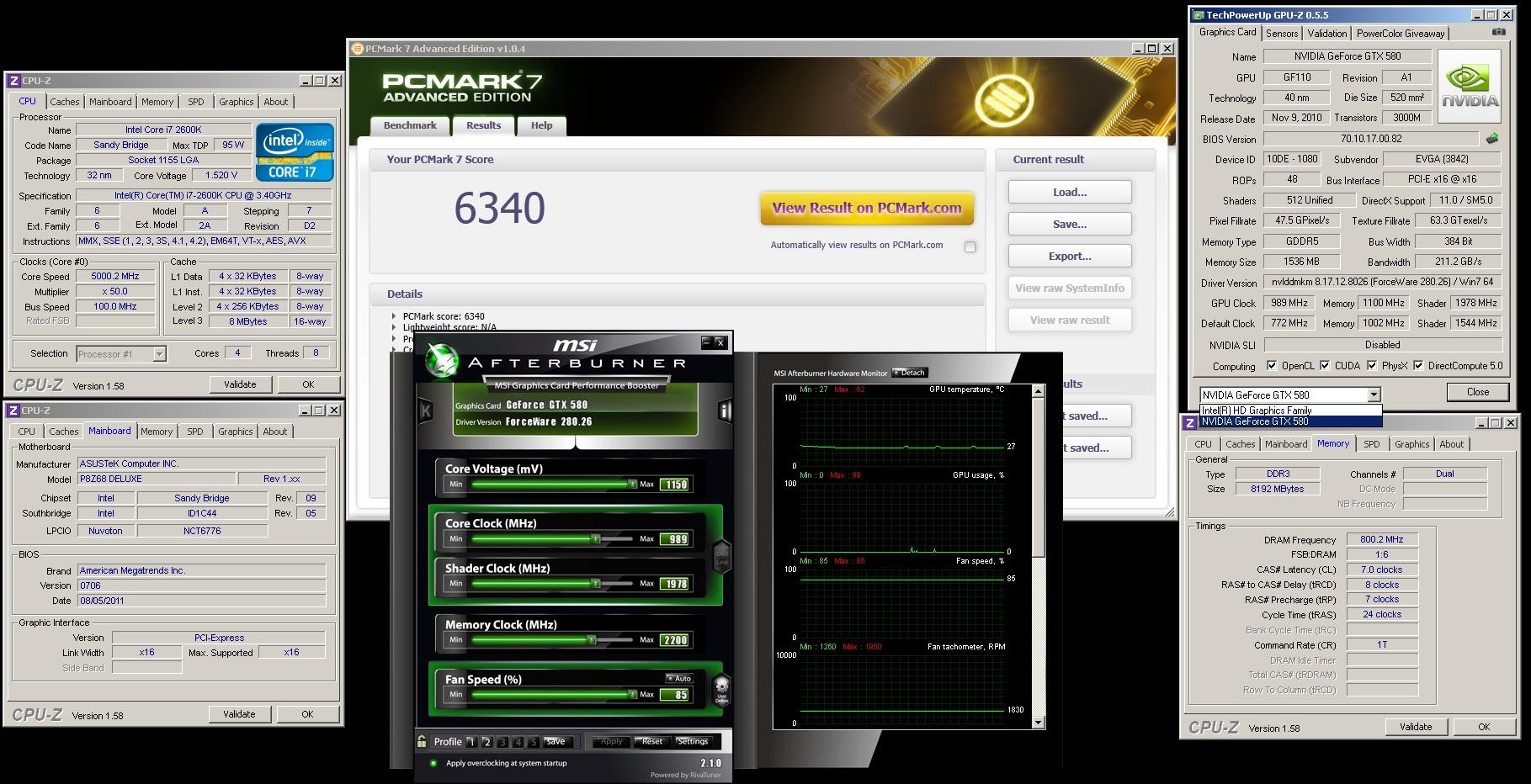Open the Sensors tab in GPU-Z
The height and width of the screenshot is (784, 1531).
pyautogui.click(x=1281, y=34)
